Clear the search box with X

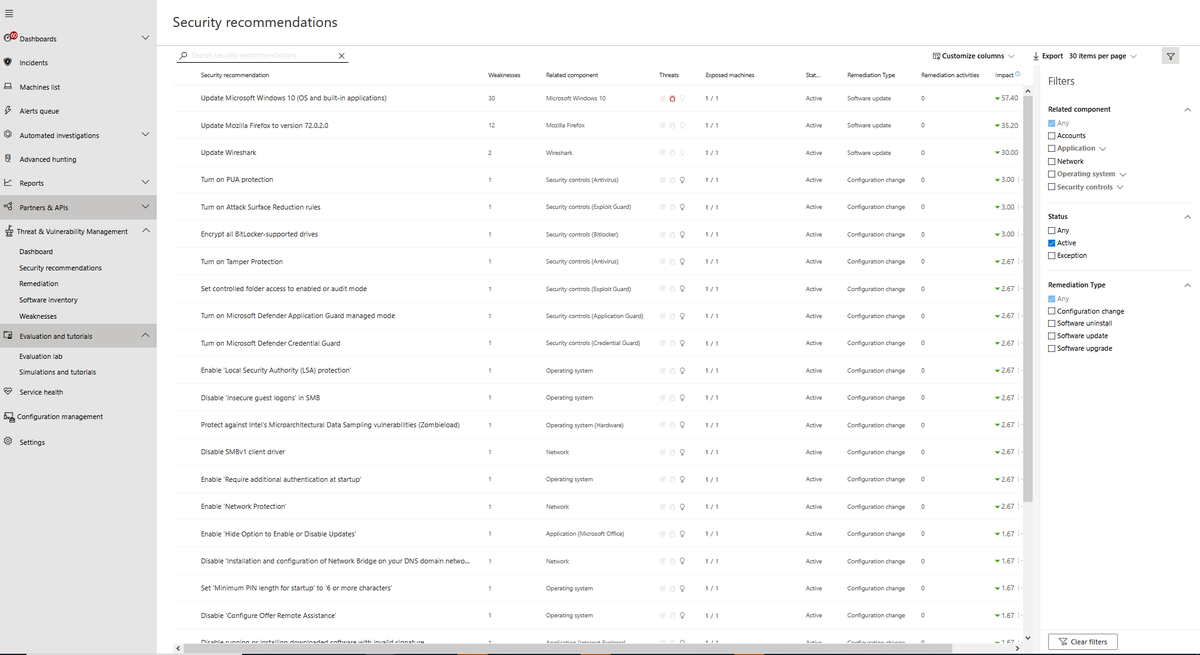pyautogui.click(x=341, y=56)
